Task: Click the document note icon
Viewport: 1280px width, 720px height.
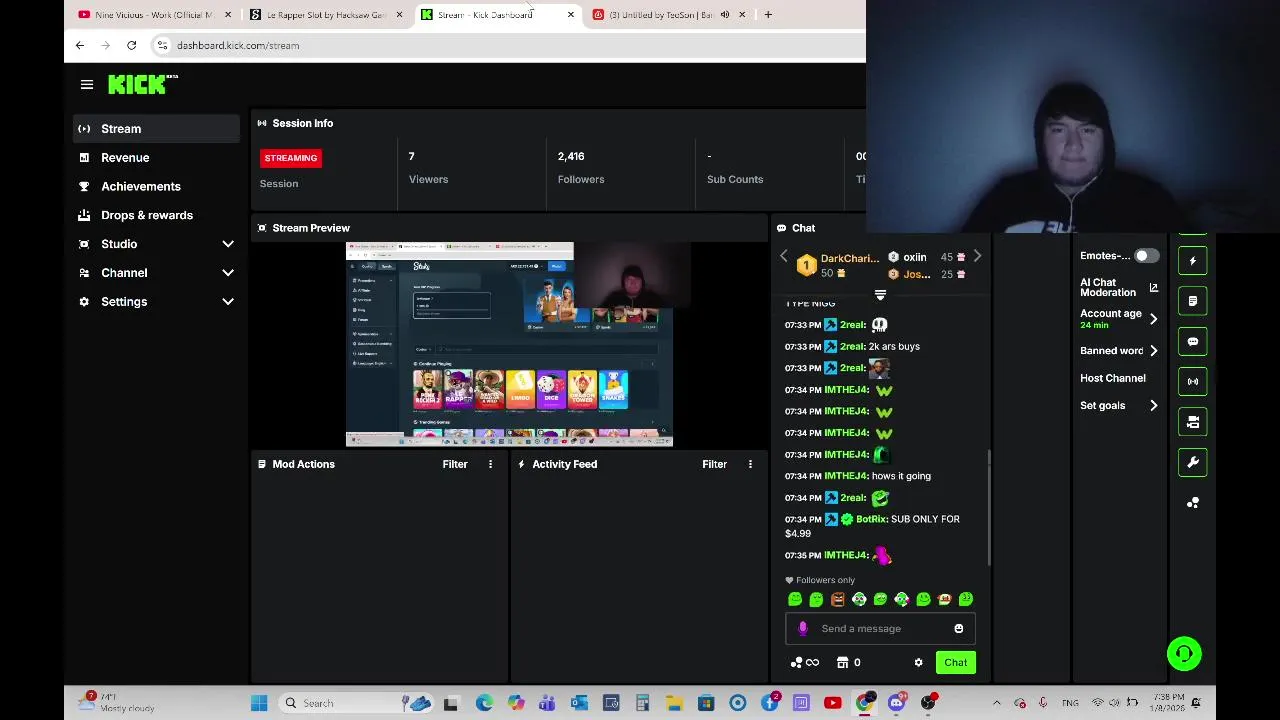Action: 1193,301
